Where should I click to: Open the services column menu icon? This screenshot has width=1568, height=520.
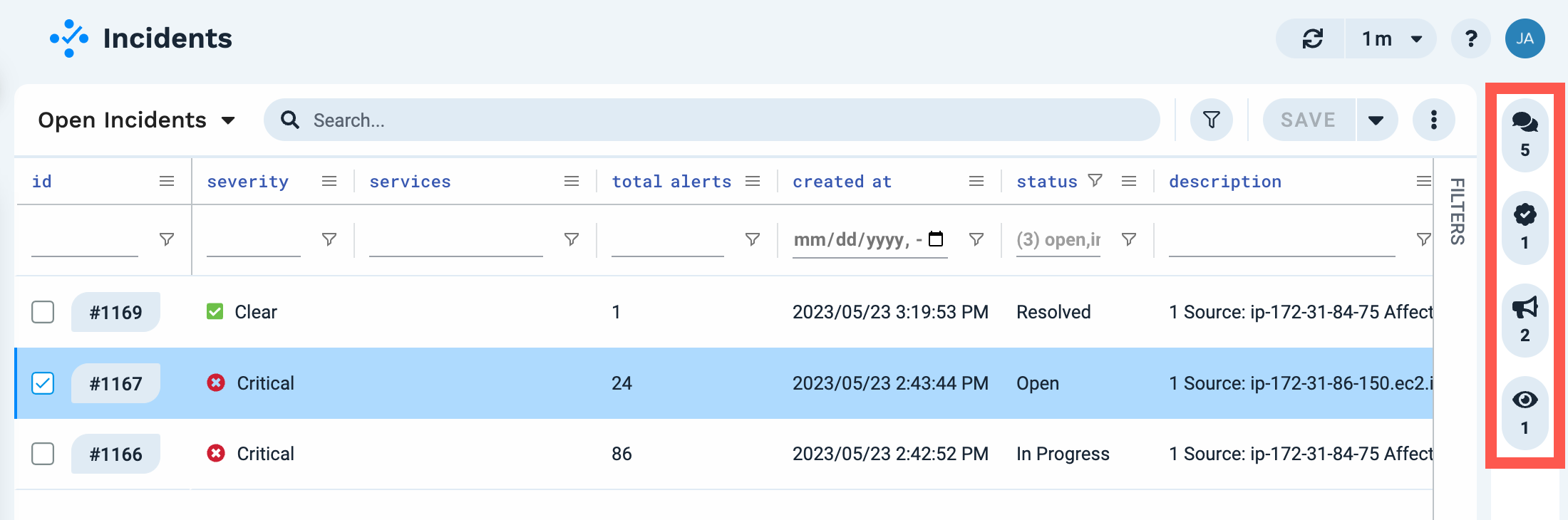coord(572,182)
